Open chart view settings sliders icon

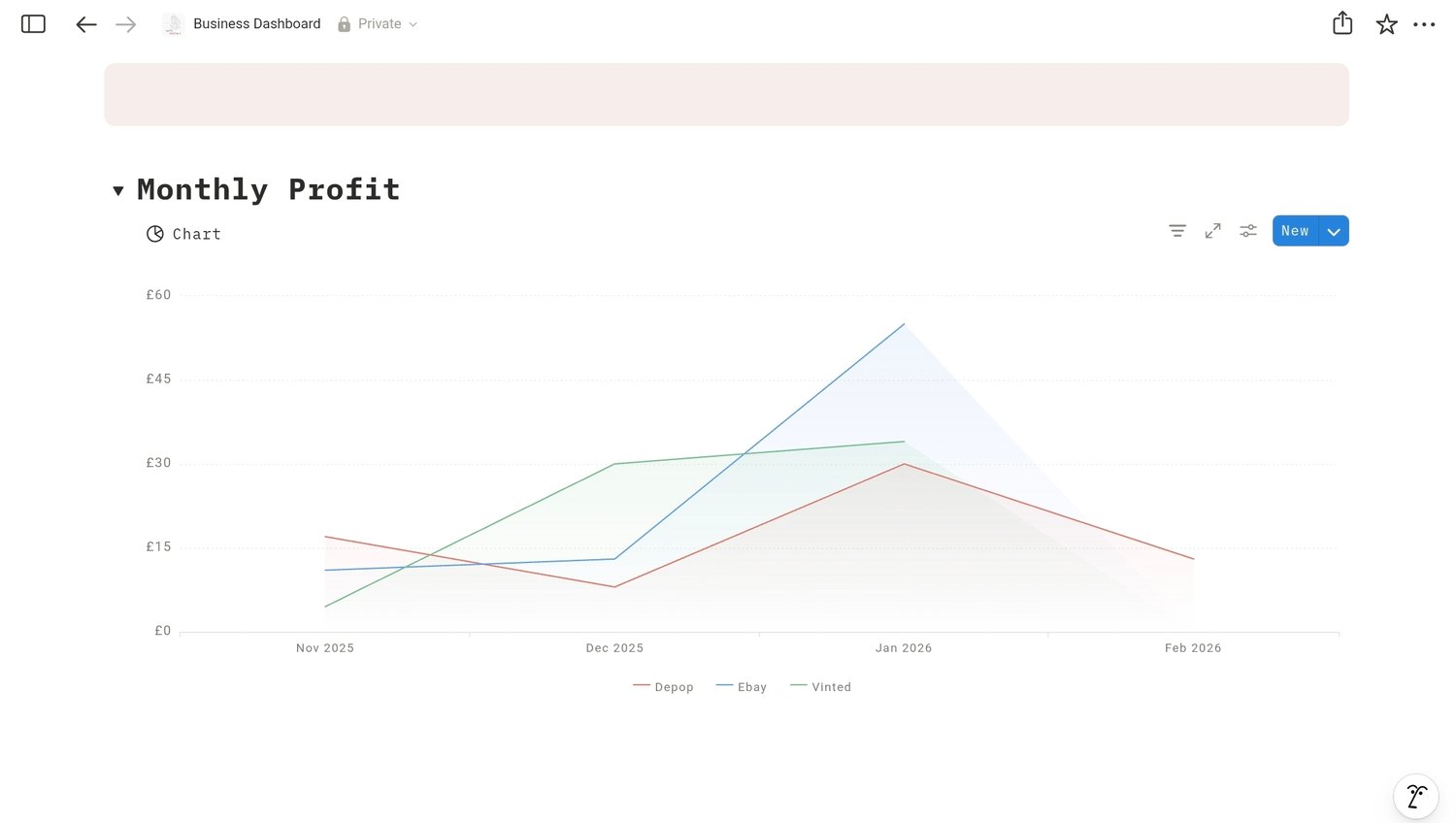(x=1248, y=231)
